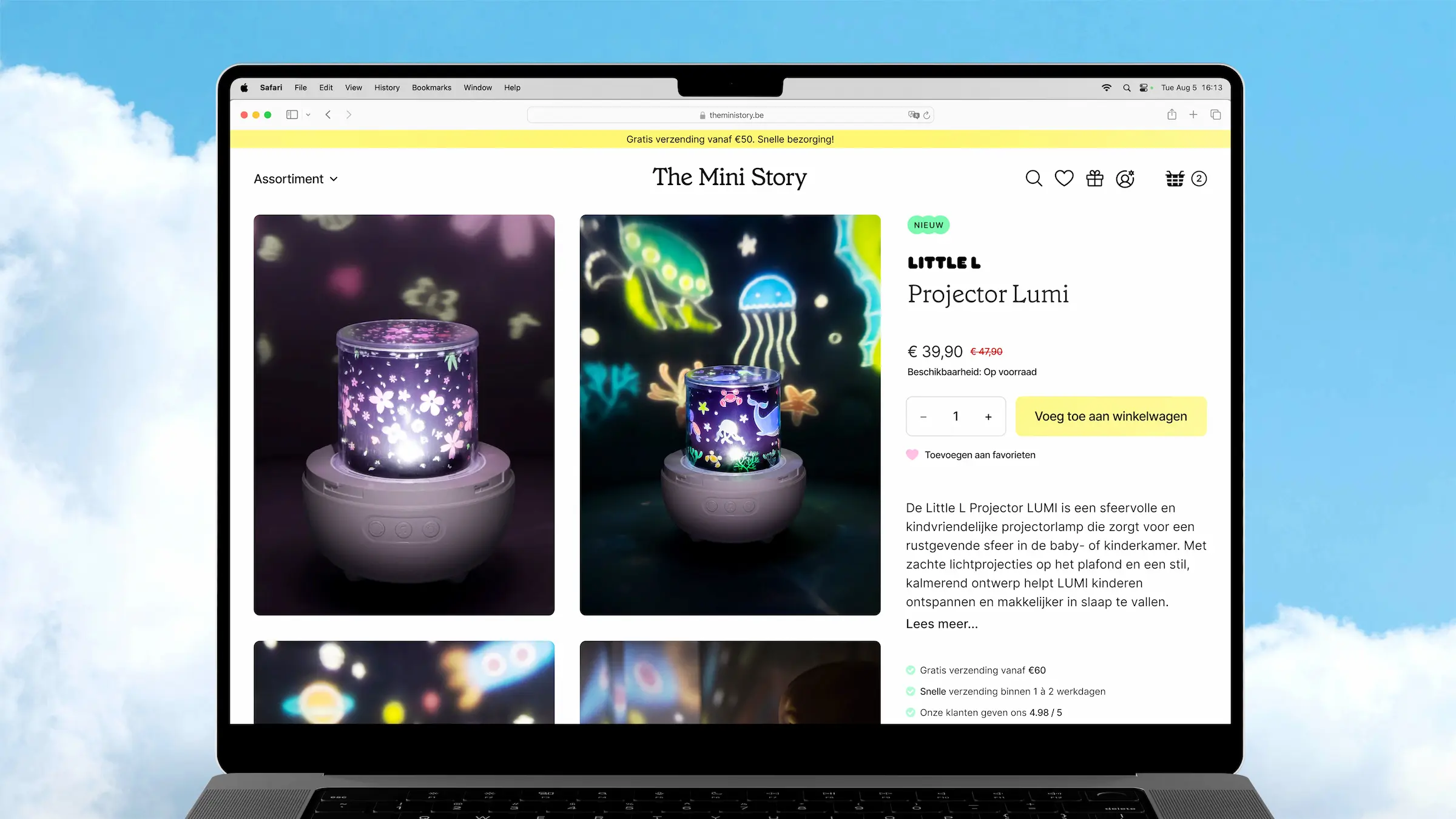Open the Bookmarks menu
The image size is (1456, 819).
[431, 87]
